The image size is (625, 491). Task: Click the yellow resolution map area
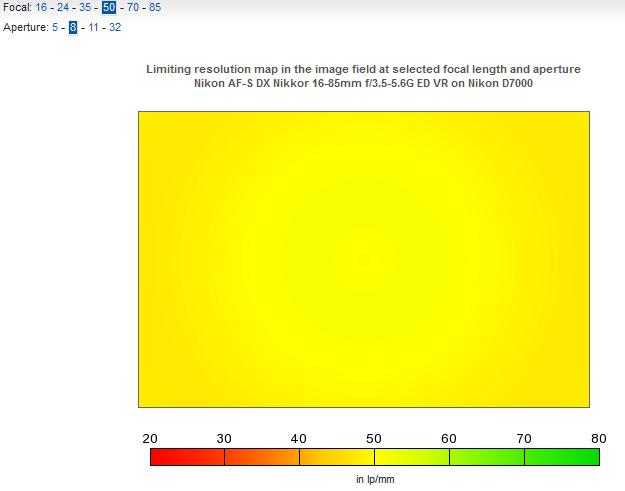364,259
